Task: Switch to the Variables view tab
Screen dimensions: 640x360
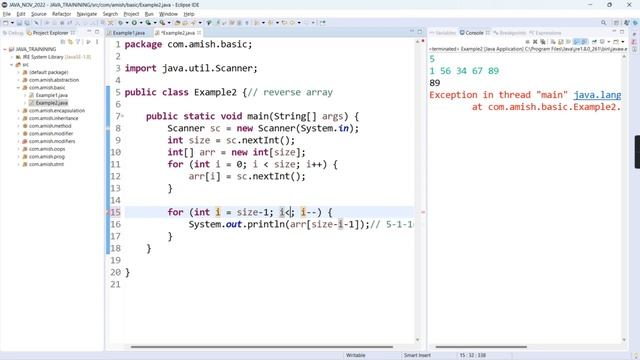Action: pos(442,33)
